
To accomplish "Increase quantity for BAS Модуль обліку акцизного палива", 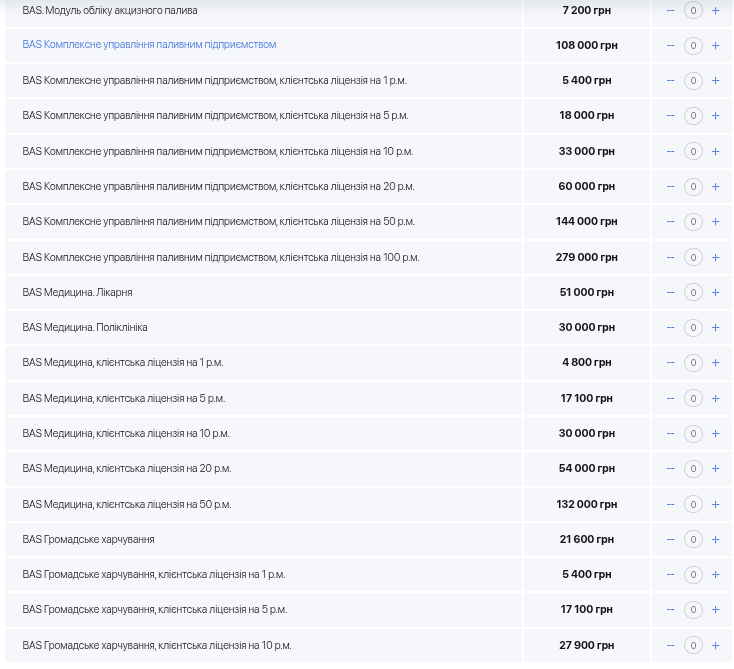I will [x=715, y=11].
